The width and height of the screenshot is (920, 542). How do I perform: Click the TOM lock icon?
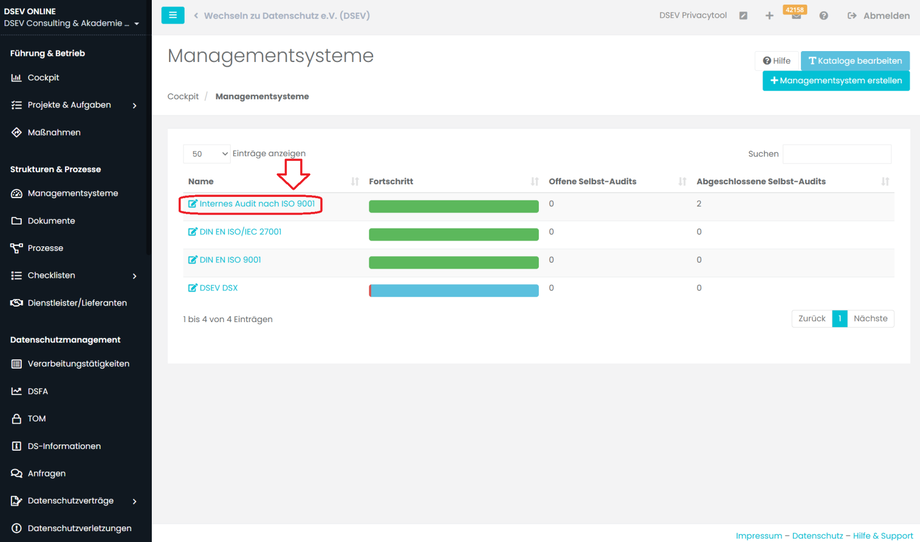(16, 419)
